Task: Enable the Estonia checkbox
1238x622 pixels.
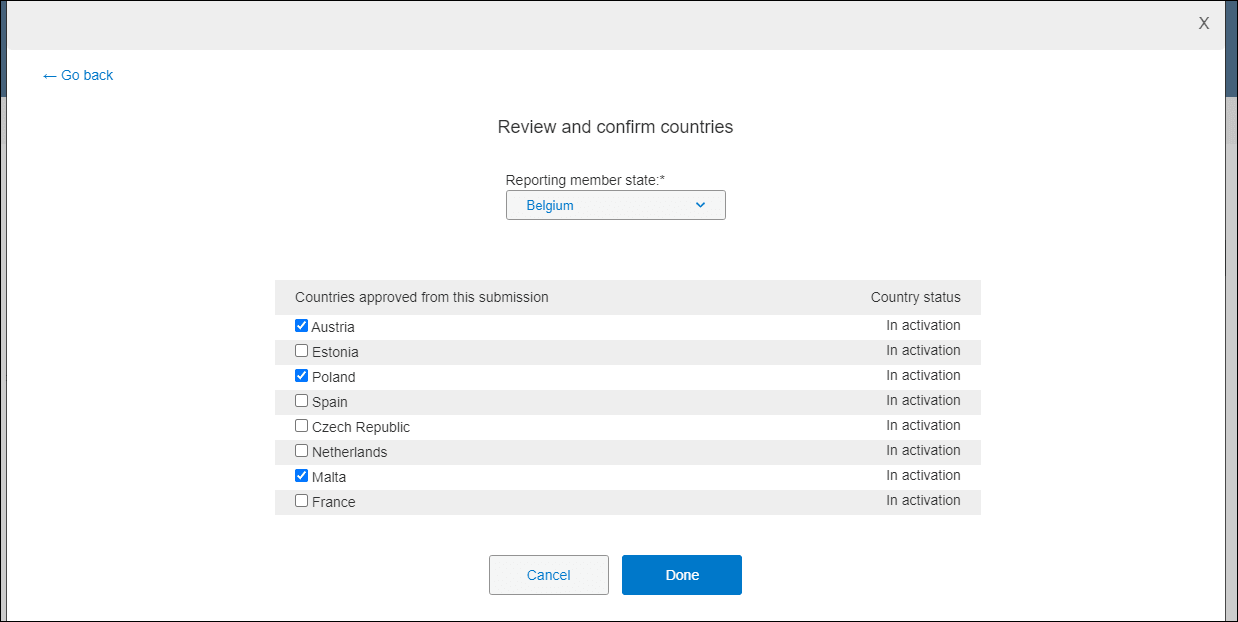Action: pos(301,350)
